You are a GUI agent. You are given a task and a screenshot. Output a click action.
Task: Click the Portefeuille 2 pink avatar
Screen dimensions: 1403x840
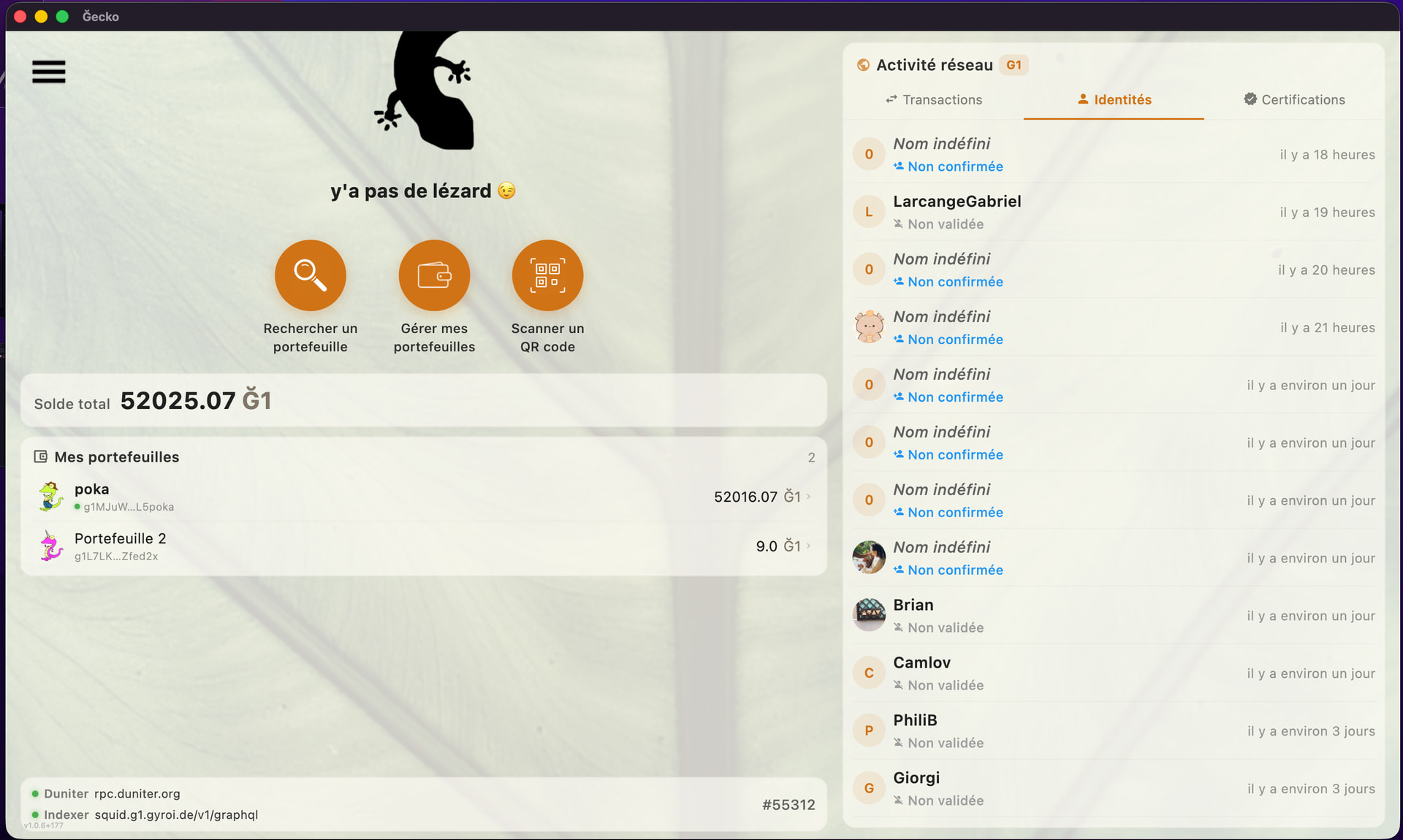[50, 546]
